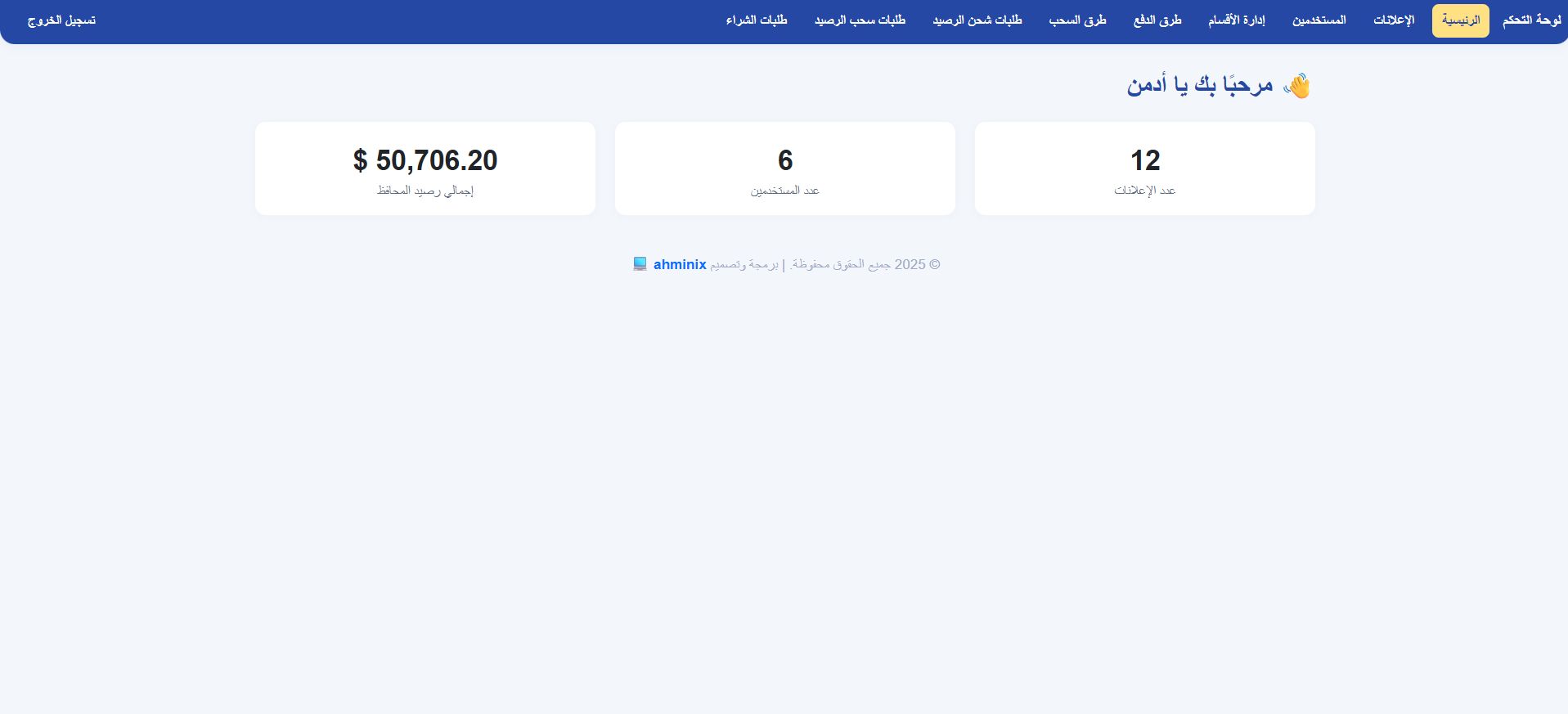The width and height of the screenshot is (1568, 714).
Task: Open إدارة الأقسام in the navbar
Action: click(x=1236, y=20)
